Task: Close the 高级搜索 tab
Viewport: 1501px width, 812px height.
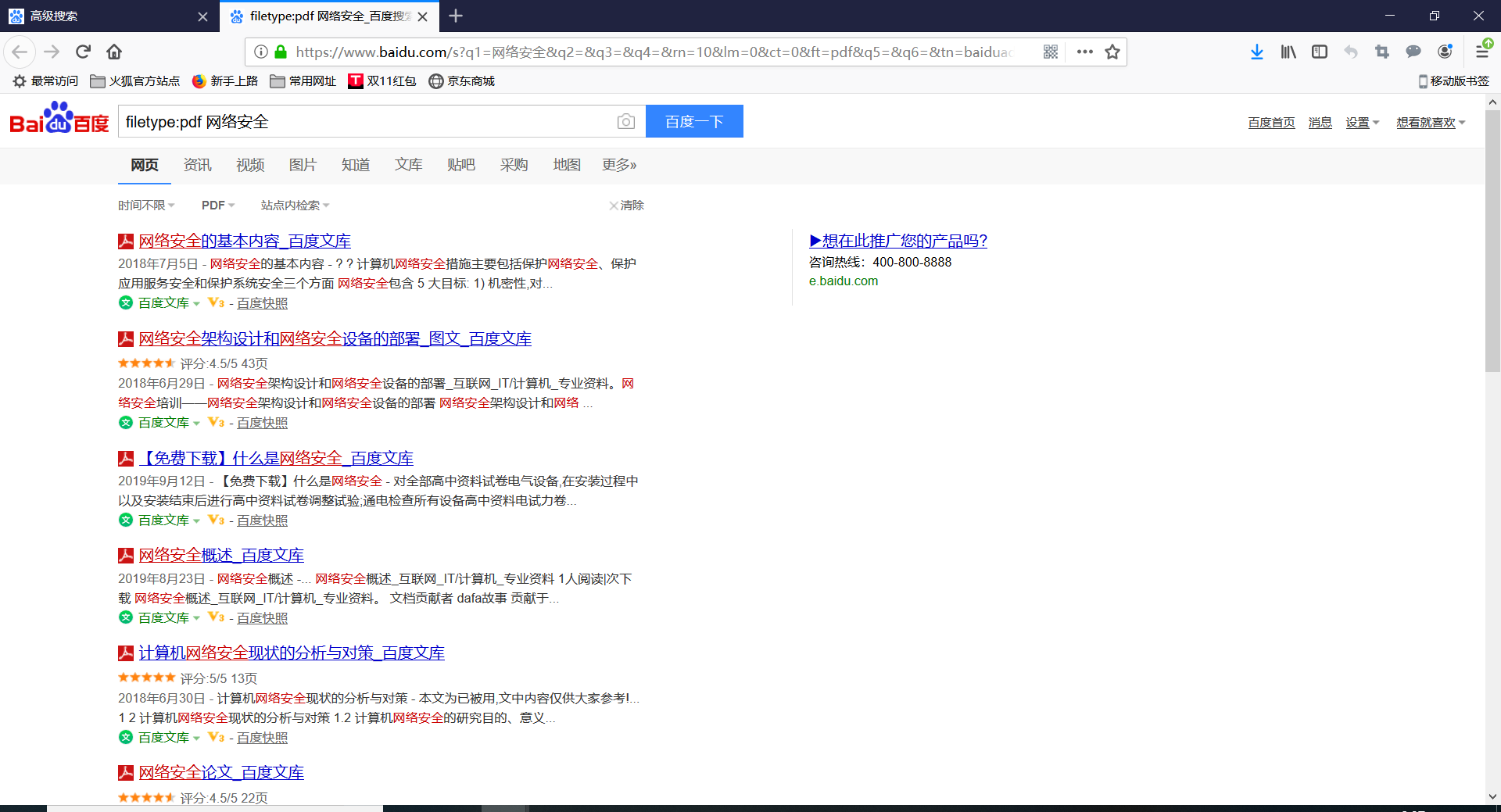Action: pos(202,16)
